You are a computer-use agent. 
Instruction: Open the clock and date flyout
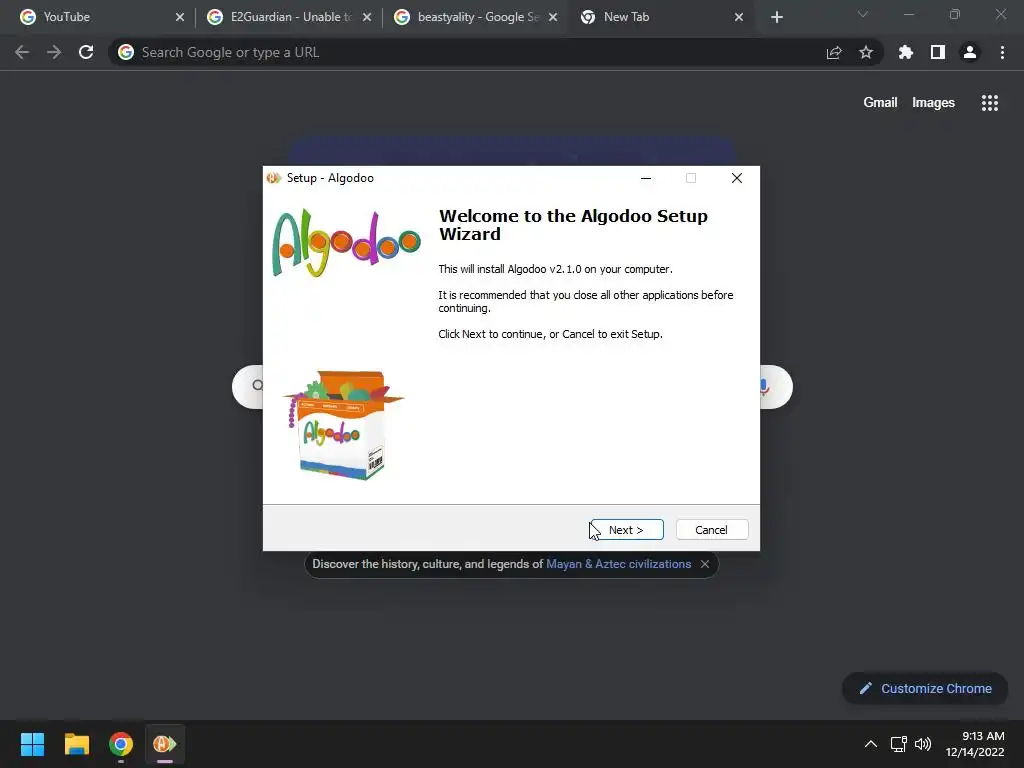(x=975, y=744)
